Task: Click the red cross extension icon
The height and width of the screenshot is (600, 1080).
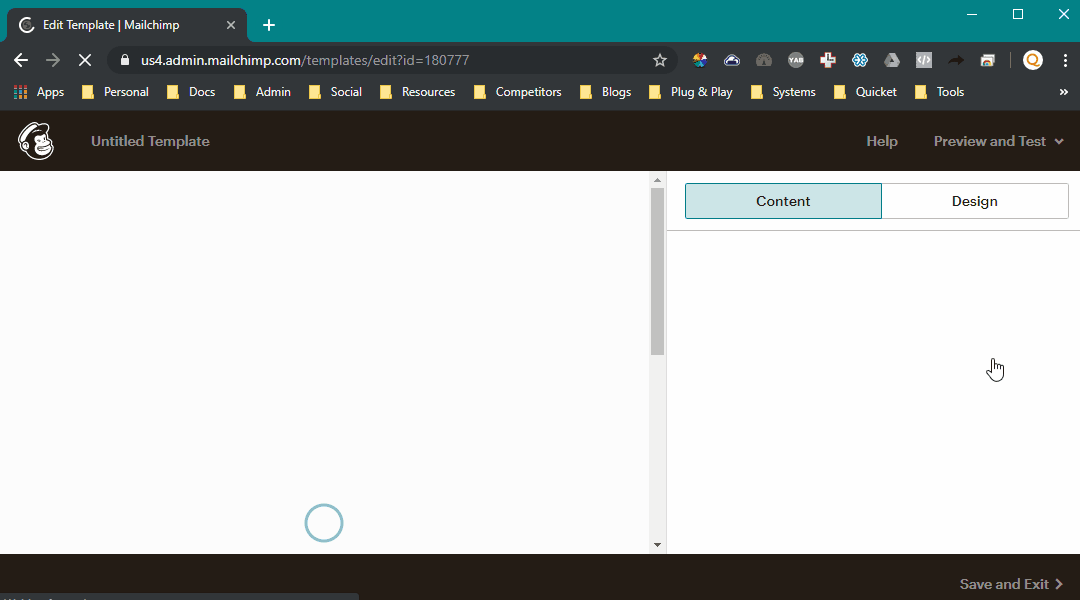Action: [828, 61]
